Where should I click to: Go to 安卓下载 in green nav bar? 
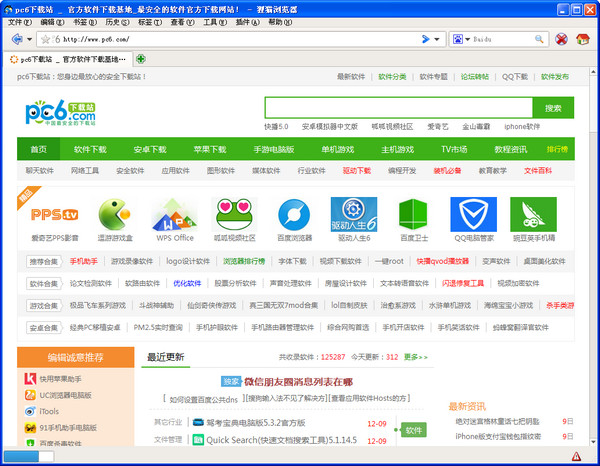150,149
